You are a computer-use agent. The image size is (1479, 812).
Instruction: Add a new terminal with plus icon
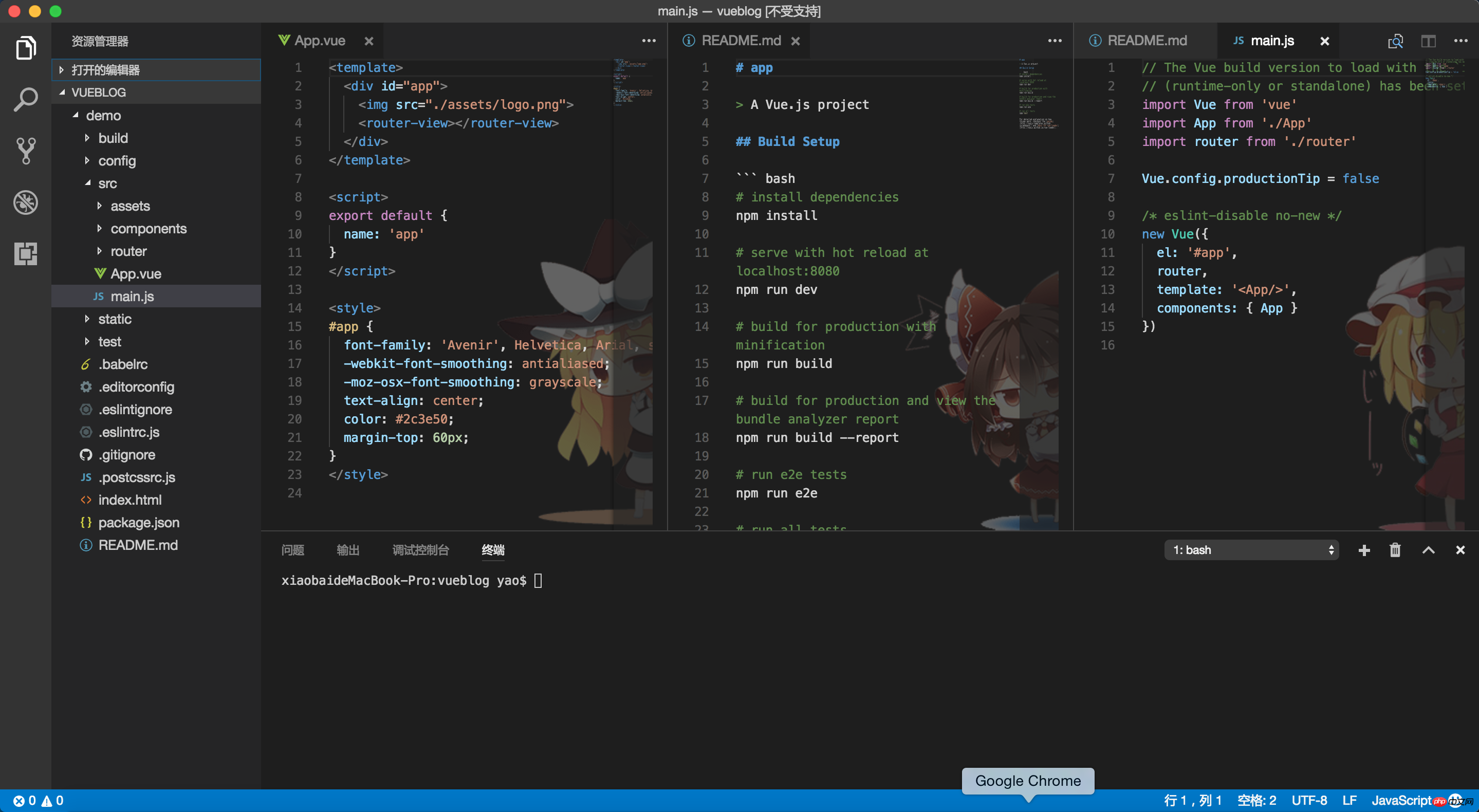[x=1364, y=550]
